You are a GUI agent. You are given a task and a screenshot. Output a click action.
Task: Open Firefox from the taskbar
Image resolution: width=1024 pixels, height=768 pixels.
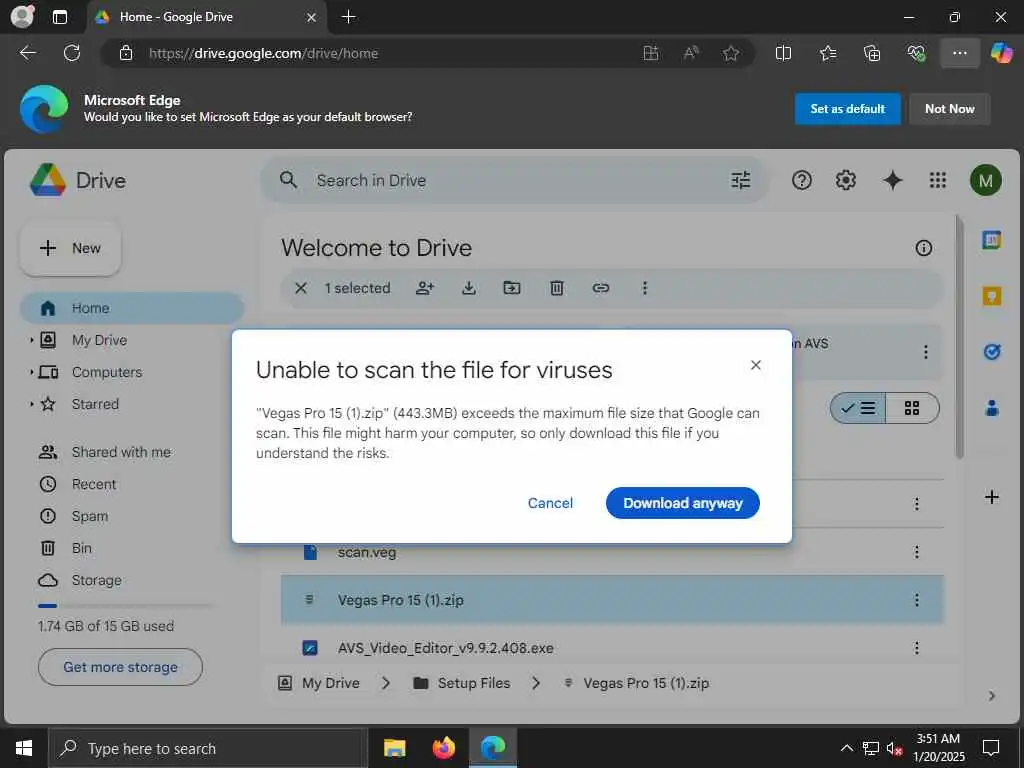click(x=443, y=747)
